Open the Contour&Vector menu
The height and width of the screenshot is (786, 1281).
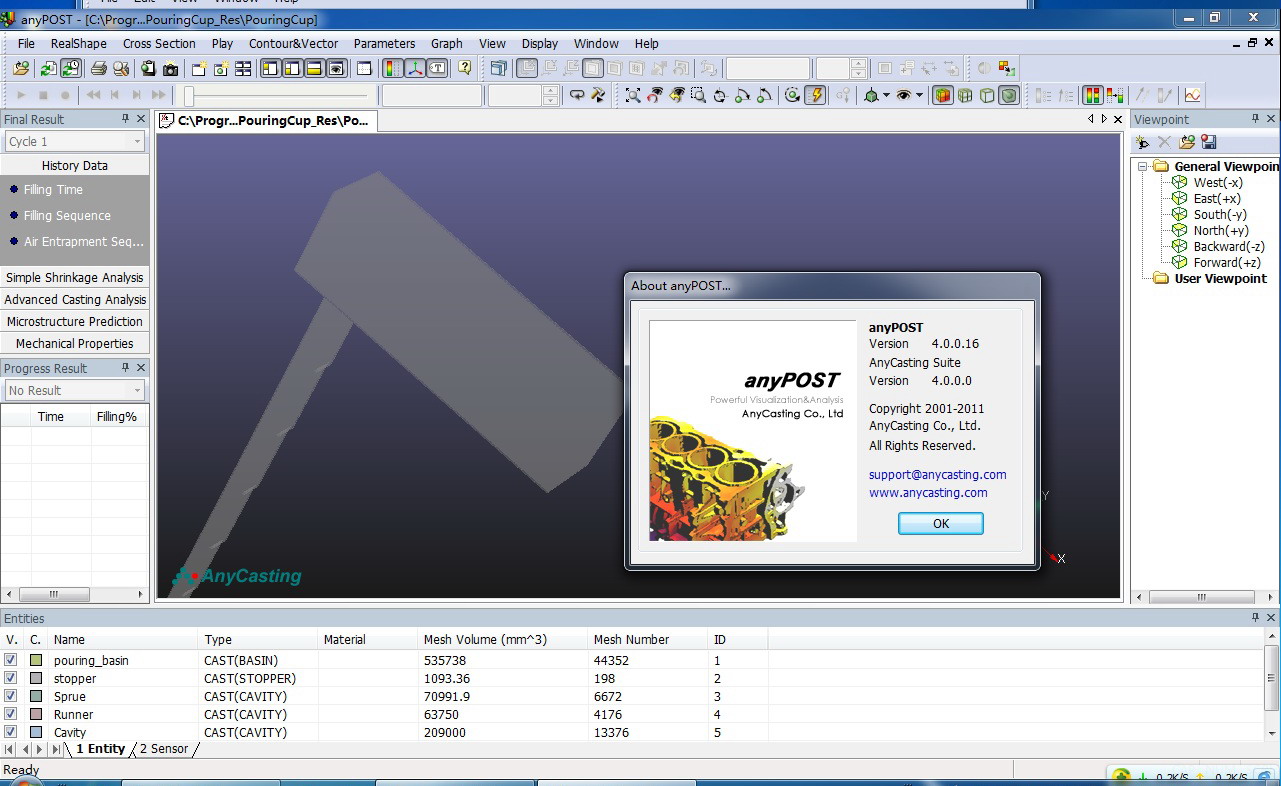293,43
